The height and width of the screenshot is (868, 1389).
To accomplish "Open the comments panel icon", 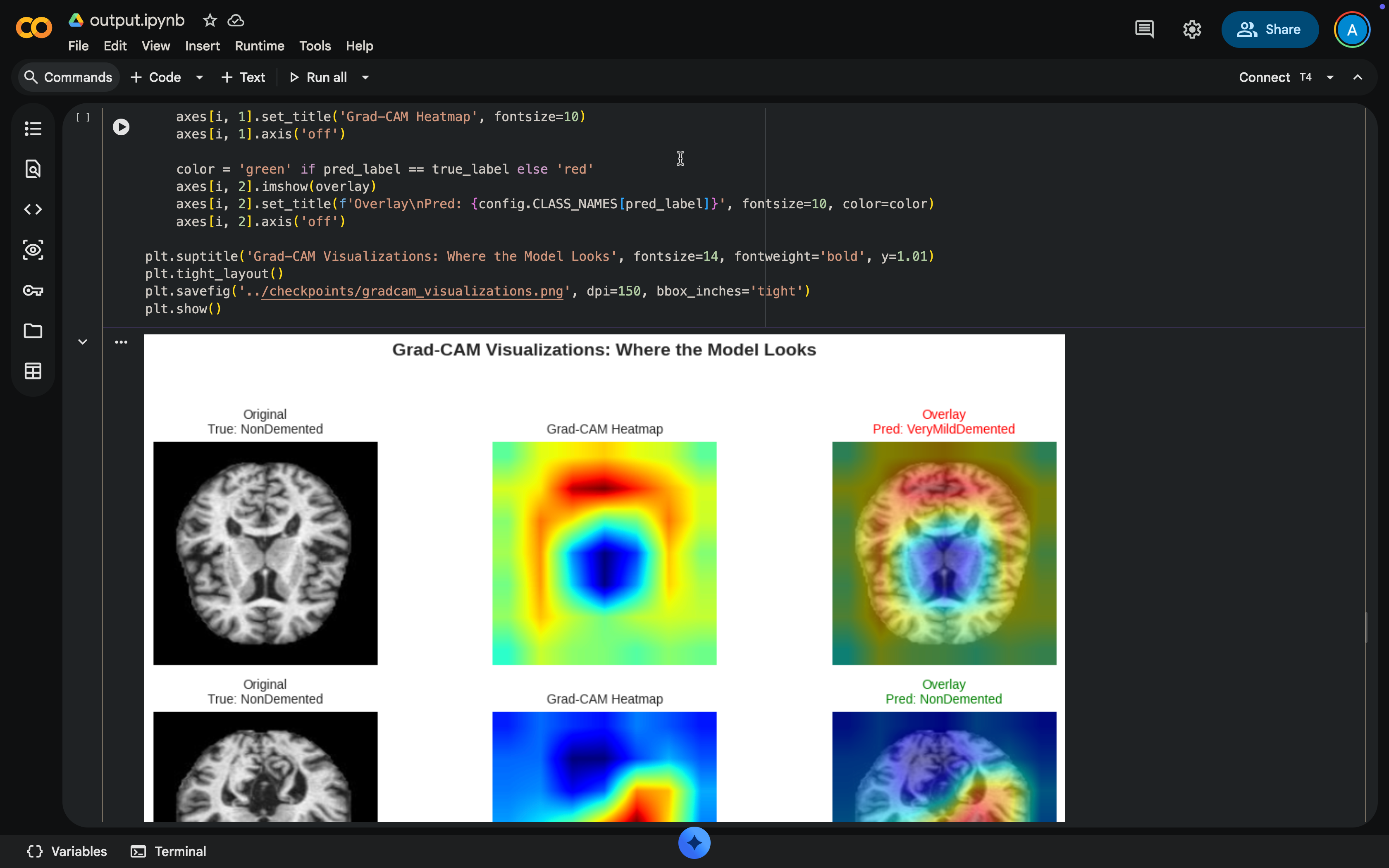I will 1144,29.
